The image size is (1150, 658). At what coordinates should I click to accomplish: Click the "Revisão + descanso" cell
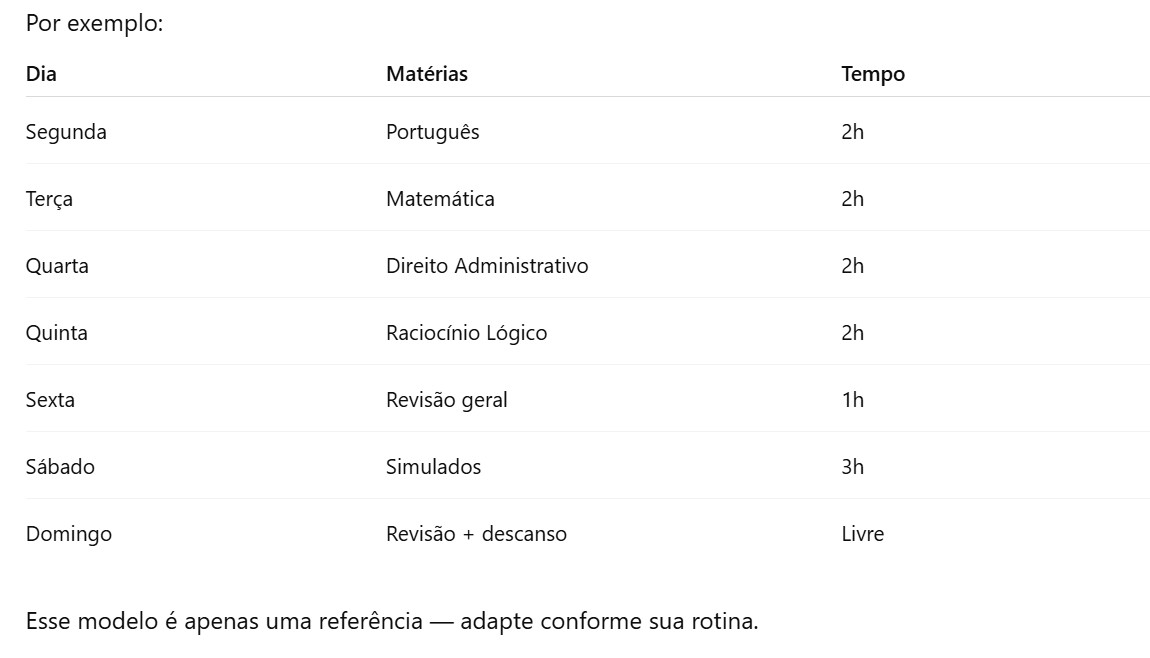coord(476,534)
